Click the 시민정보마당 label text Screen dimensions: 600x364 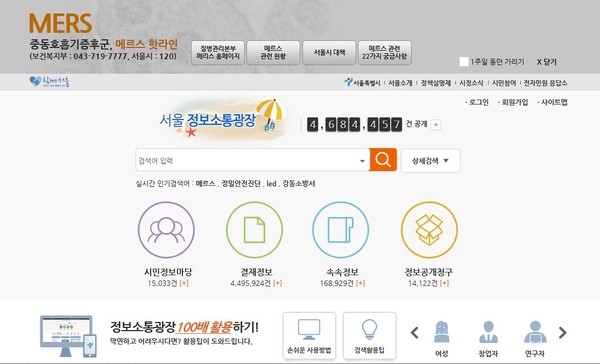[x=168, y=272]
